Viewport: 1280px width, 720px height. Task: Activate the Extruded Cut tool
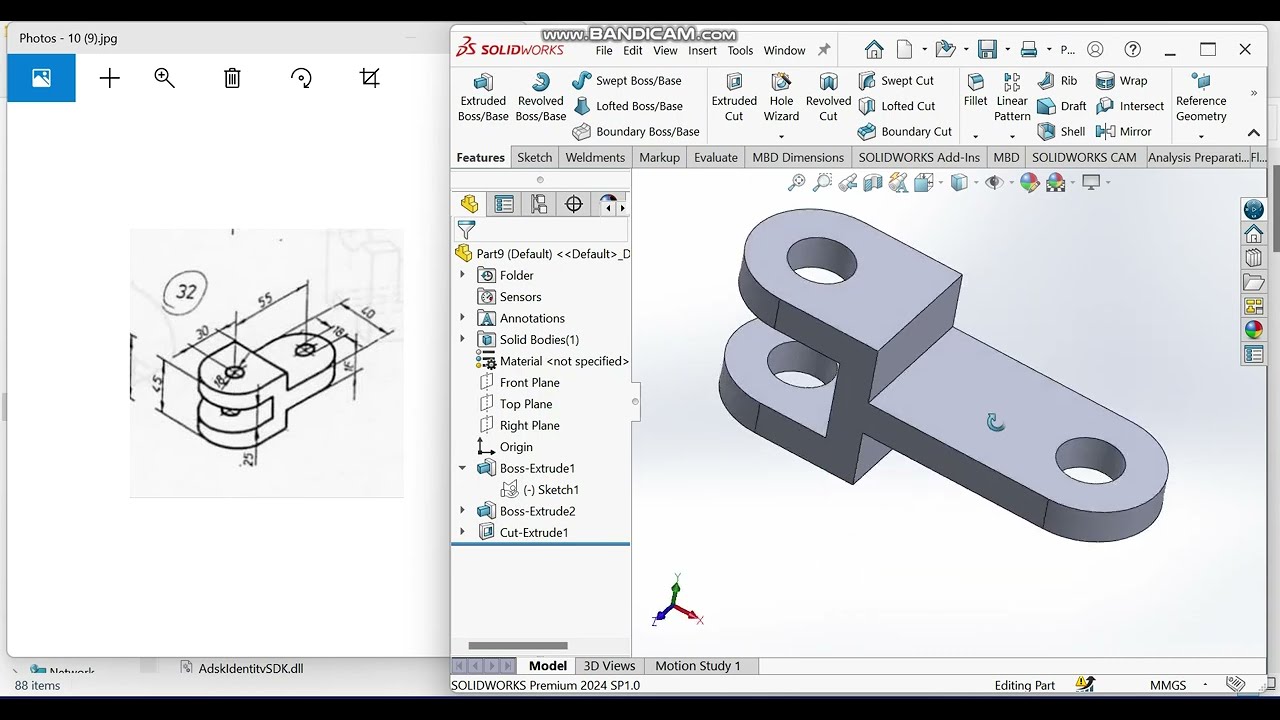point(734,97)
